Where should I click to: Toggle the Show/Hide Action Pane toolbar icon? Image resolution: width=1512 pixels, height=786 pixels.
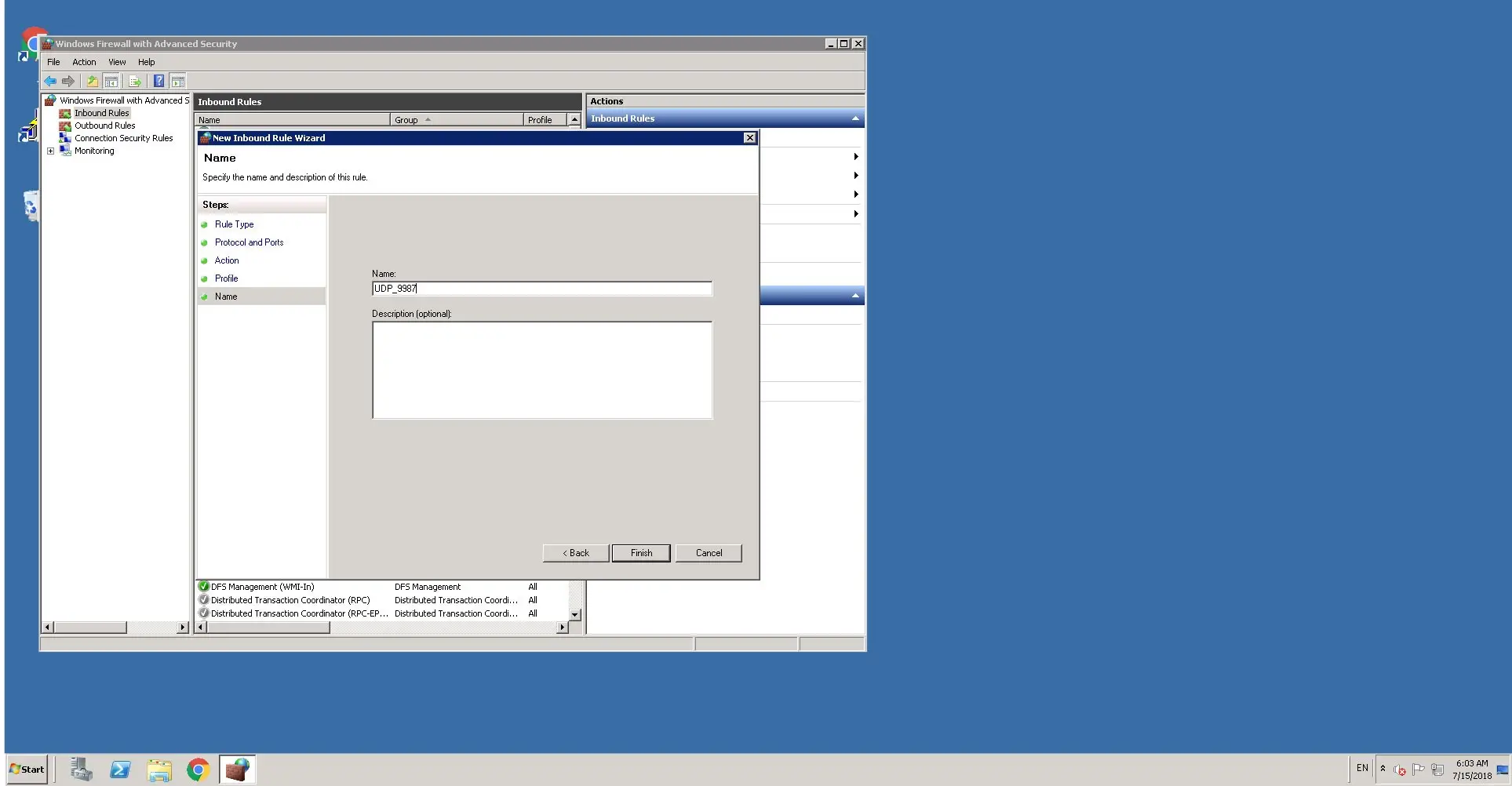(178, 81)
